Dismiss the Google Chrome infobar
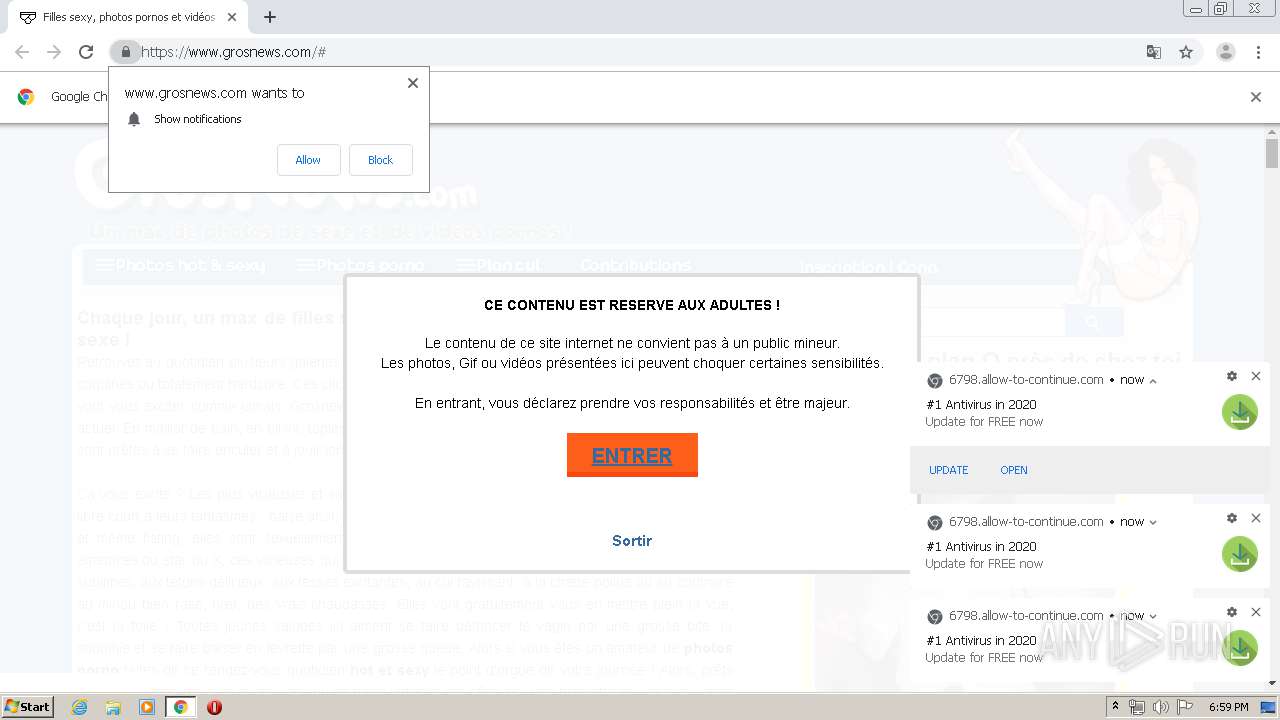 (1256, 97)
